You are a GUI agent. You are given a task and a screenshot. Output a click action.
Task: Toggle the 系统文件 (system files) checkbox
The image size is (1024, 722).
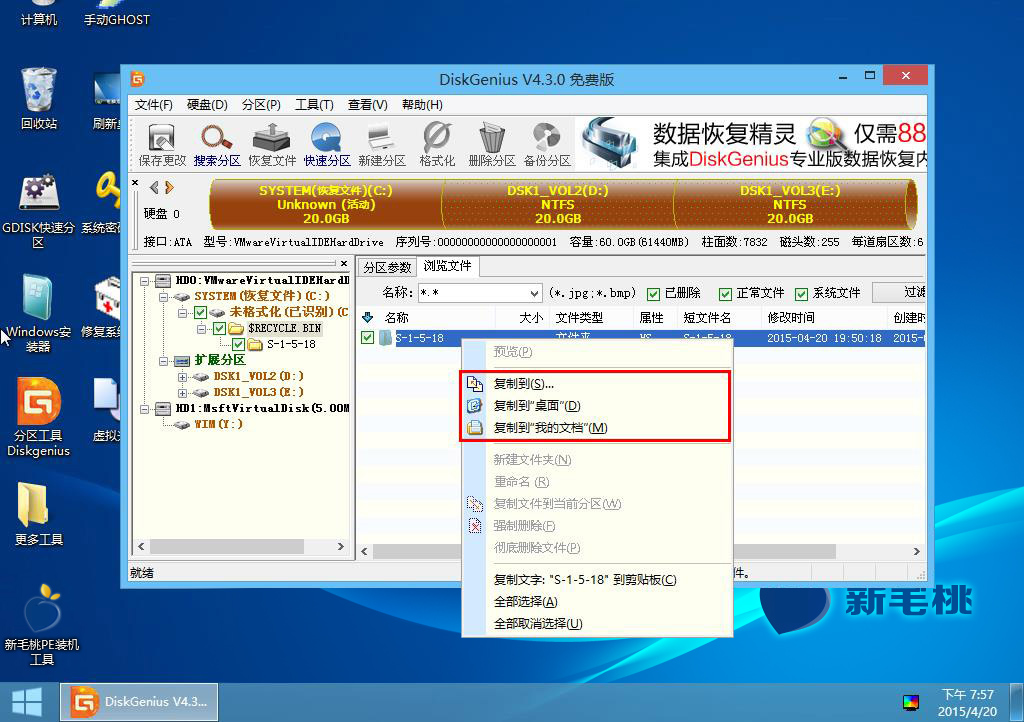801,294
